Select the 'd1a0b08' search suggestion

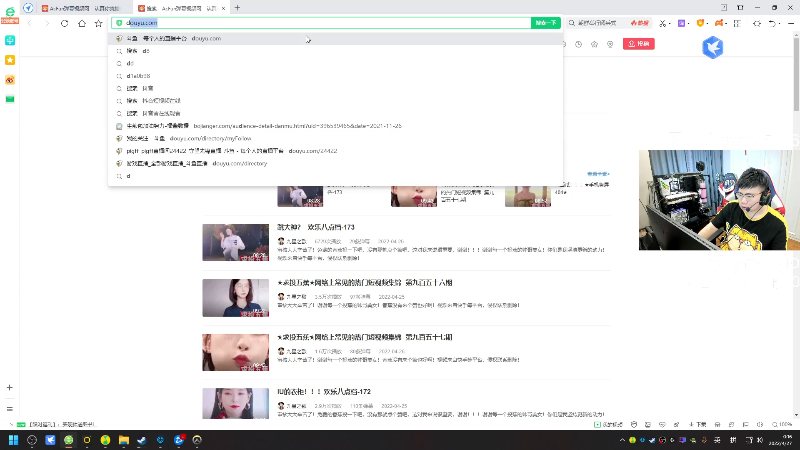[x=336, y=76]
